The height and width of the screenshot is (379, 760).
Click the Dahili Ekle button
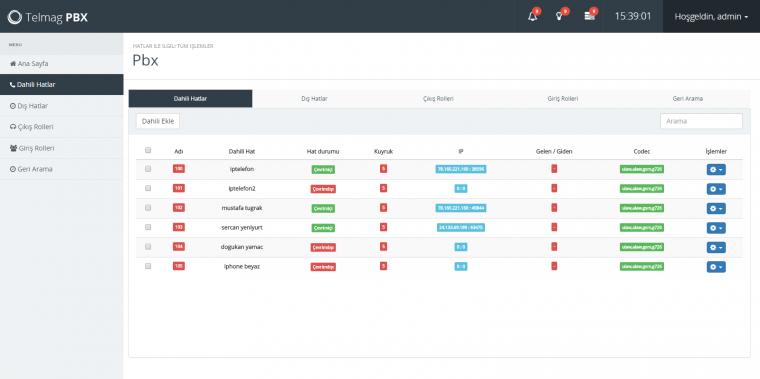click(x=158, y=121)
